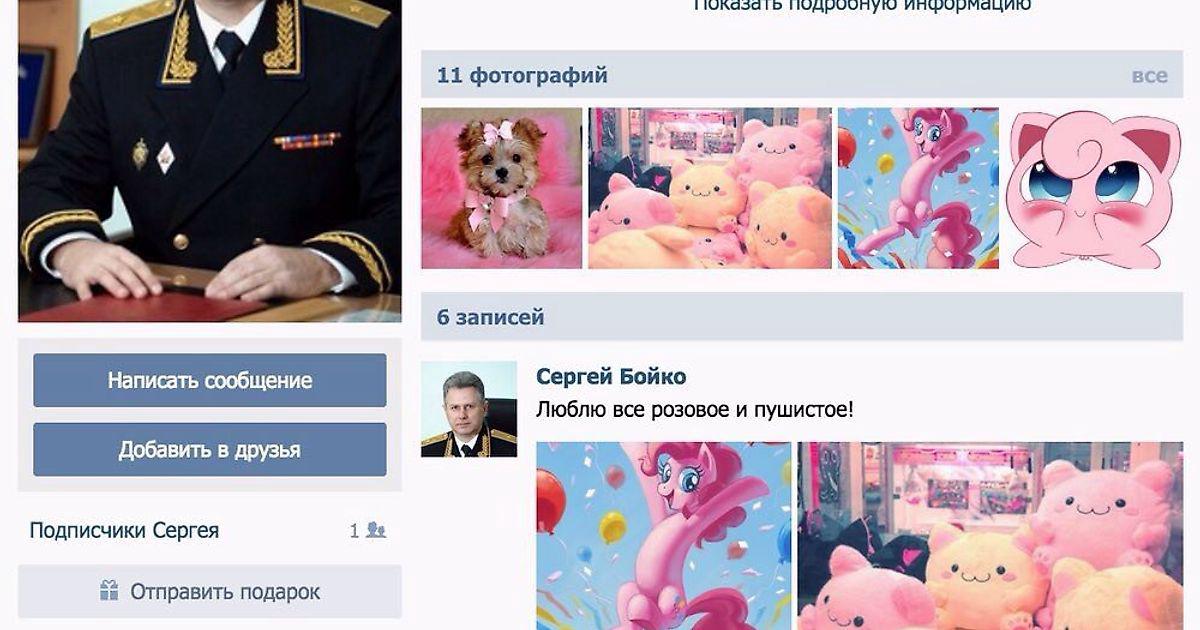Open the puppy with pink bow photo
The image size is (1200, 630).
click(501, 188)
